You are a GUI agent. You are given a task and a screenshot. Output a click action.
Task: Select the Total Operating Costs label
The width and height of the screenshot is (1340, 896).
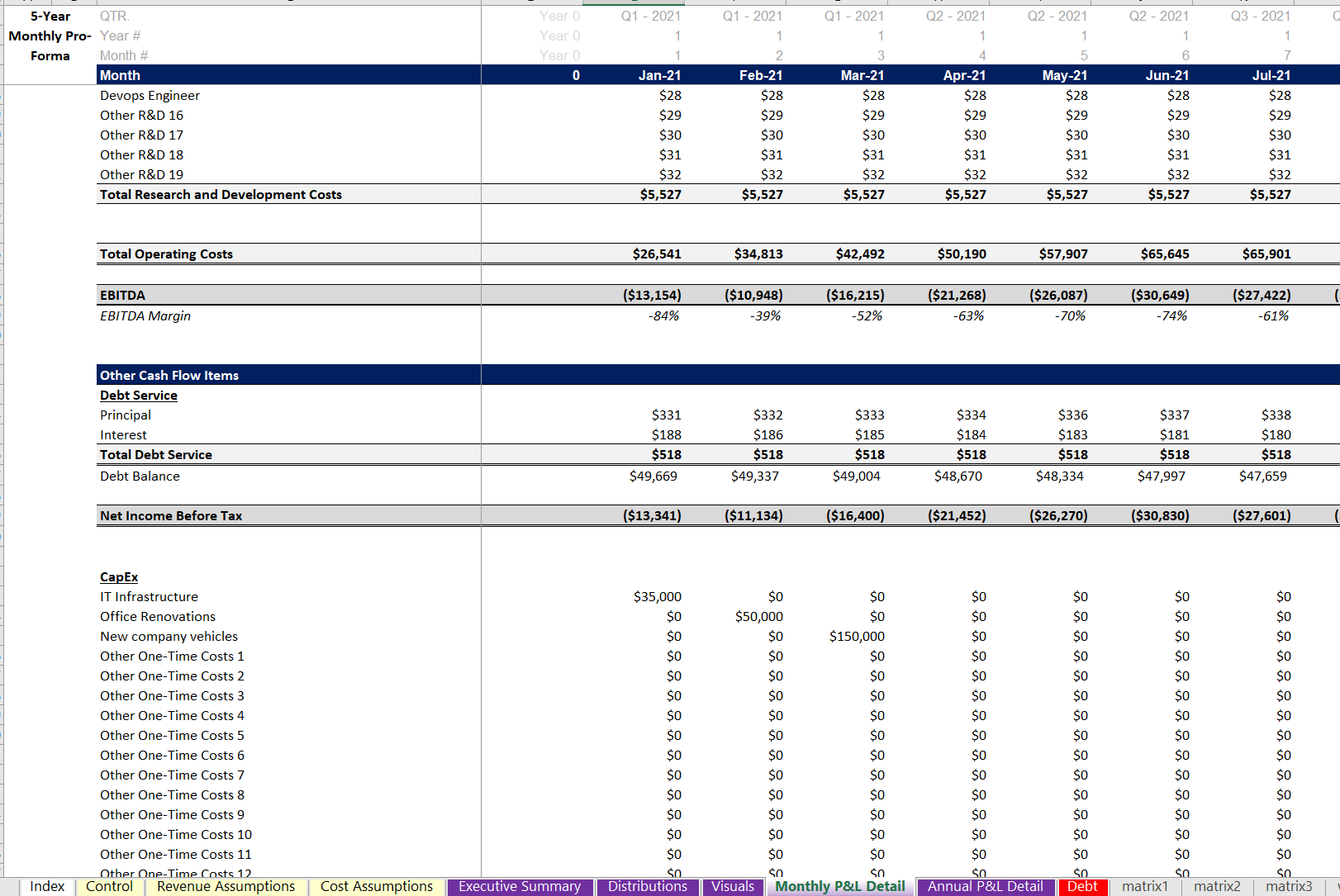click(166, 254)
